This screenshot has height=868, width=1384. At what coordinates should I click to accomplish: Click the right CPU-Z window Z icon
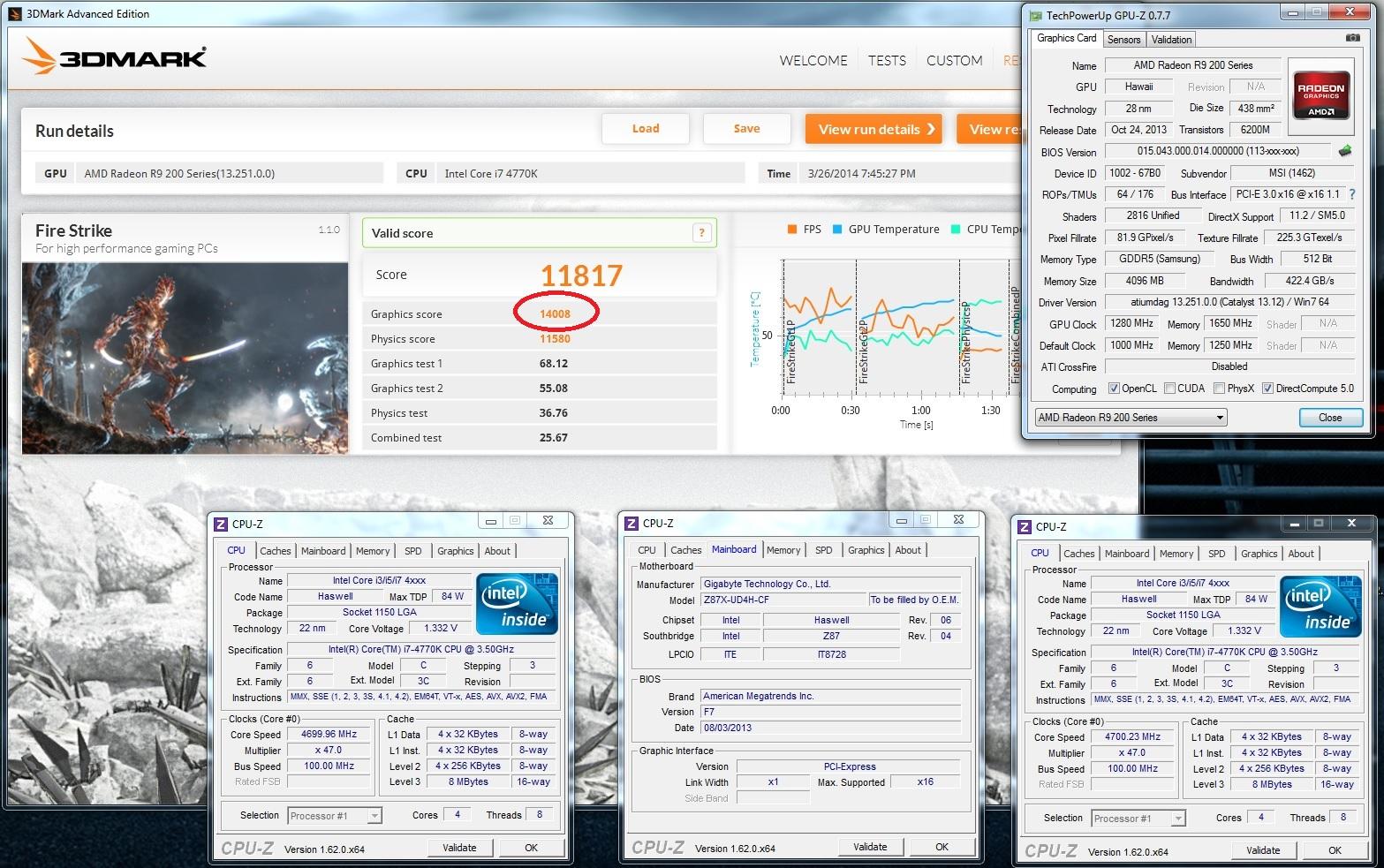pos(1025,526)
